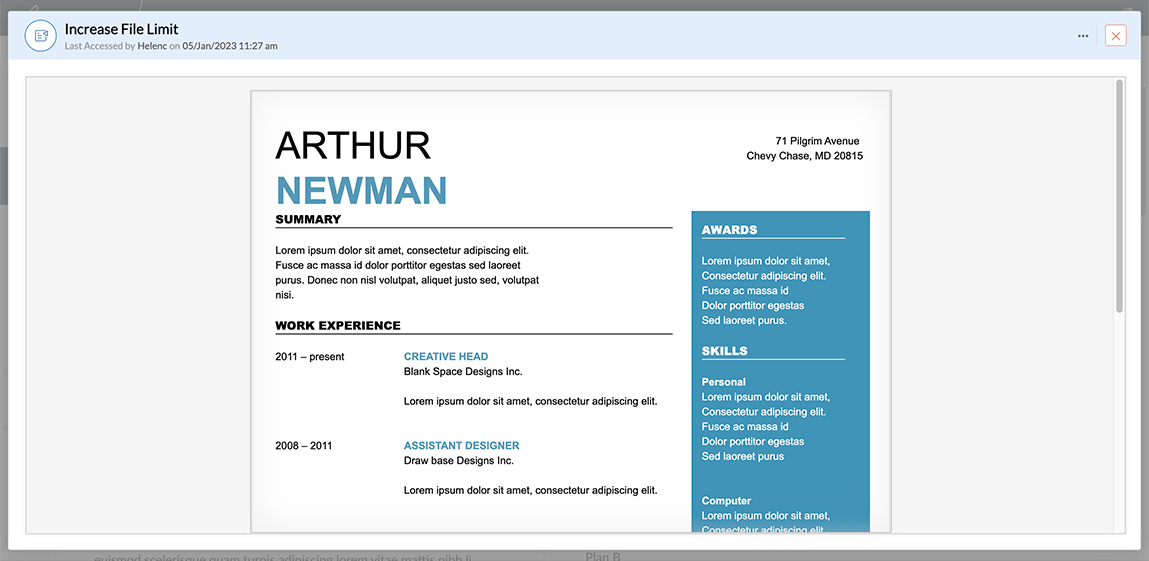
Task: Click the vertical scrollbar of the preview
Action: (1119, 196)
